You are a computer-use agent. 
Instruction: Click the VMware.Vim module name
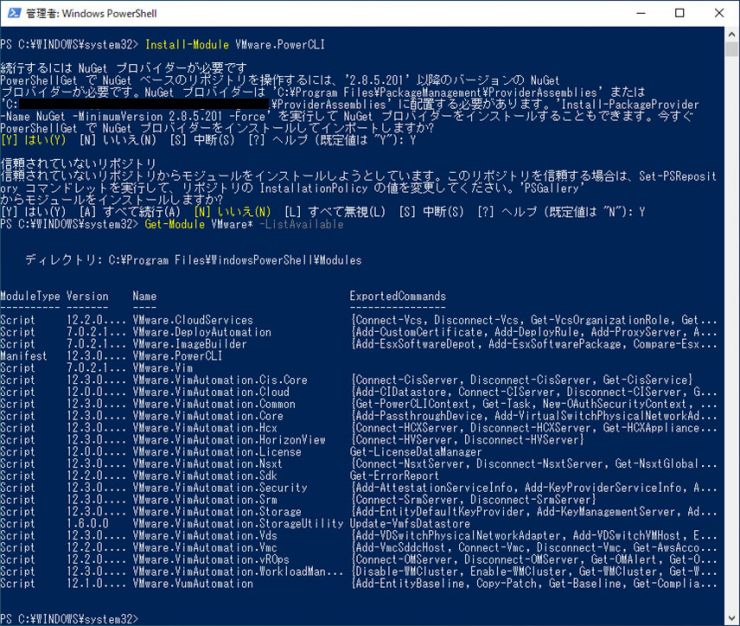tap(162, 368)
